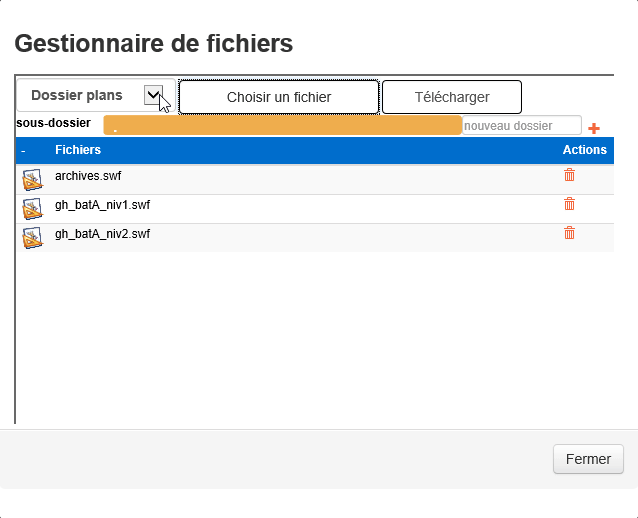Click the Gestionnaire de fichiers title
Screen dimensions: 638x518
click(153, 43)
